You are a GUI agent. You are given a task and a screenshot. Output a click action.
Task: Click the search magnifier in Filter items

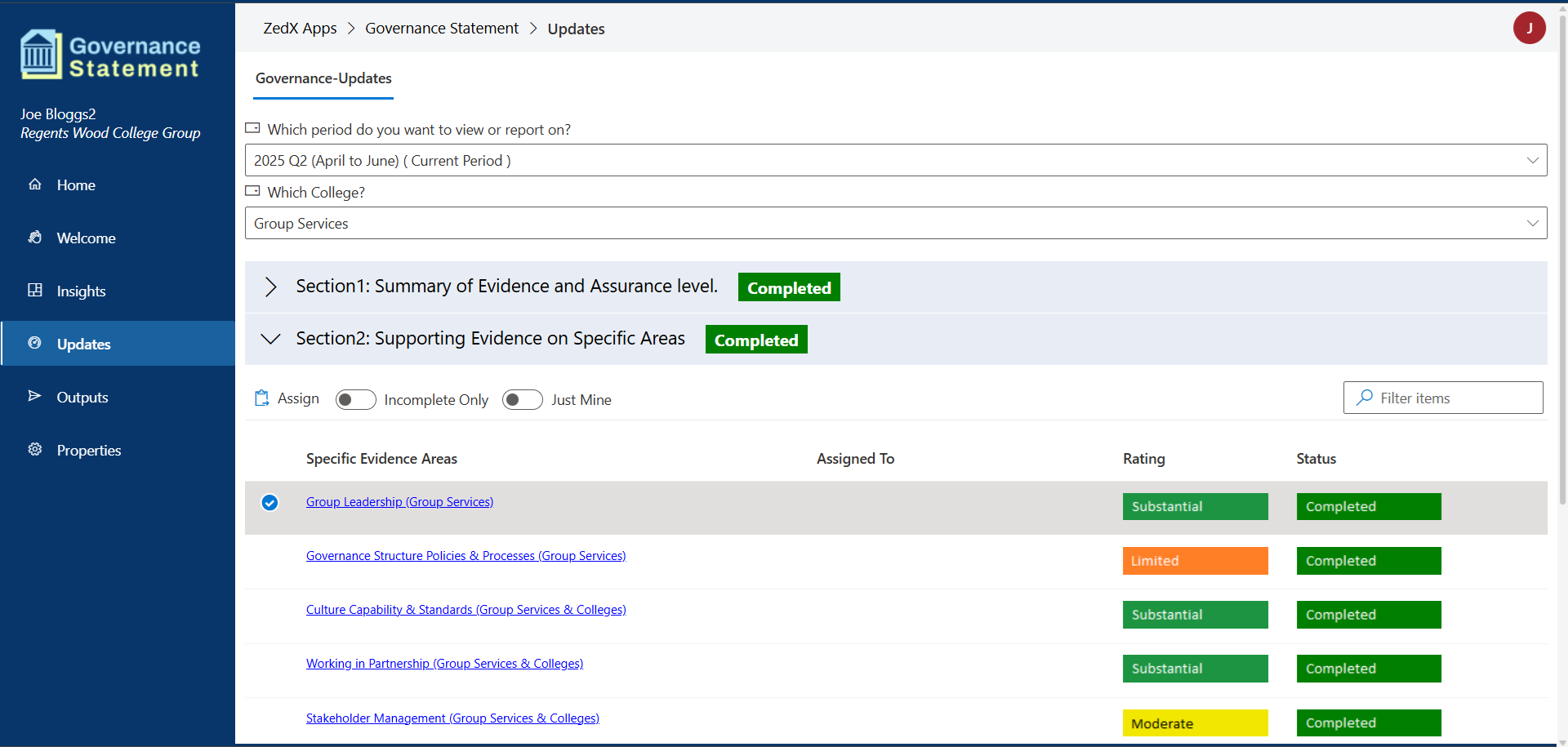coord(1364,398)
